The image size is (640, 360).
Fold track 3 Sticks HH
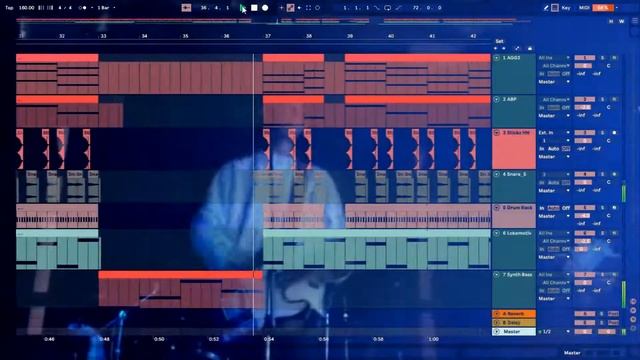497,133
